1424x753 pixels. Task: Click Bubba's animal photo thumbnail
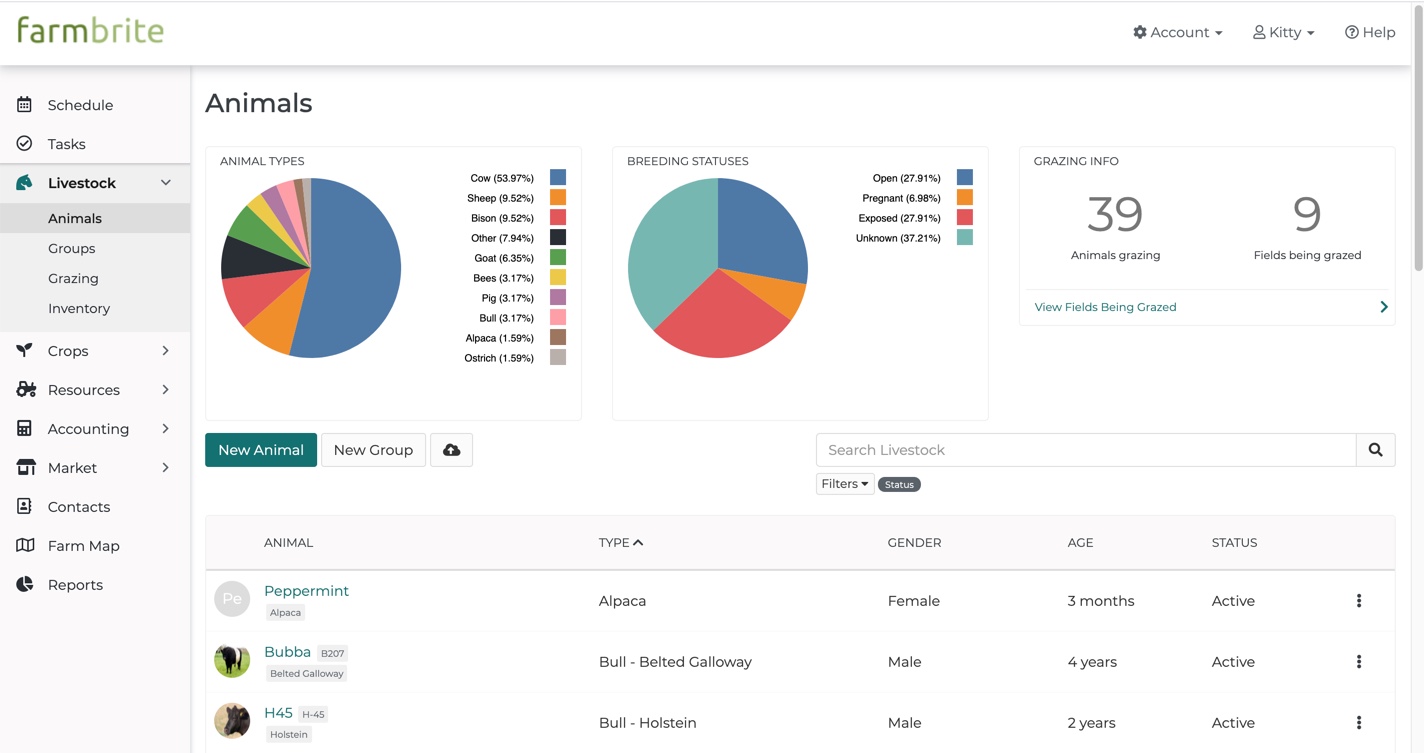click(232, 660)
